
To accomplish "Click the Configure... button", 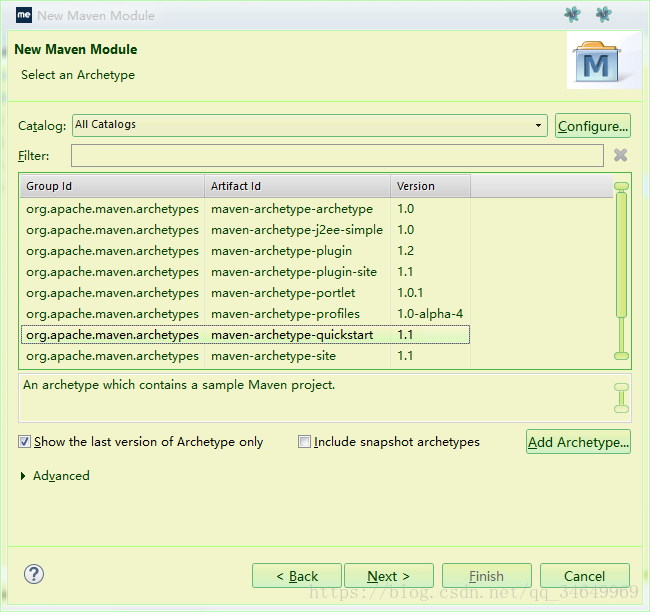I will point(593,126).
